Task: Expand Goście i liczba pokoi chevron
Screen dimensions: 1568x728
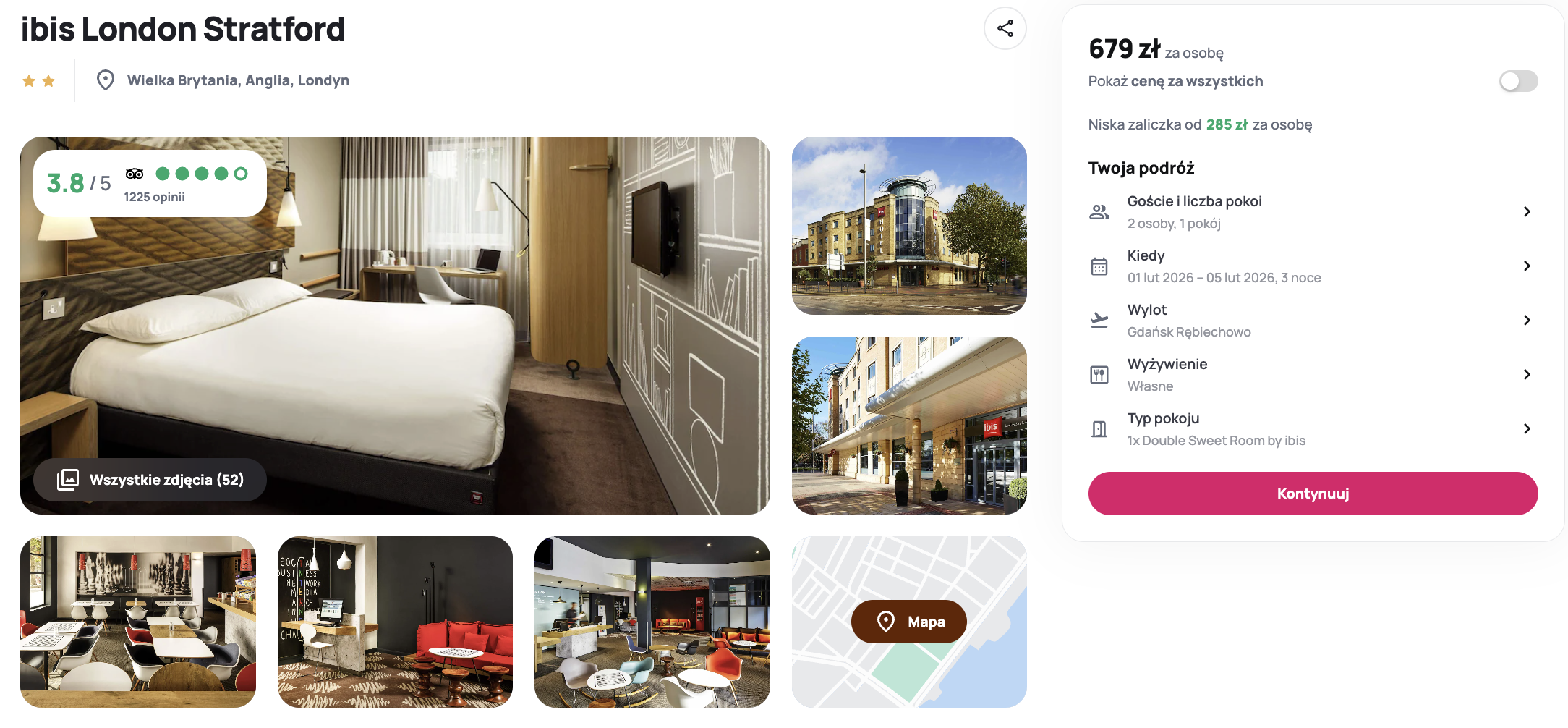Action: point(1527,212)
